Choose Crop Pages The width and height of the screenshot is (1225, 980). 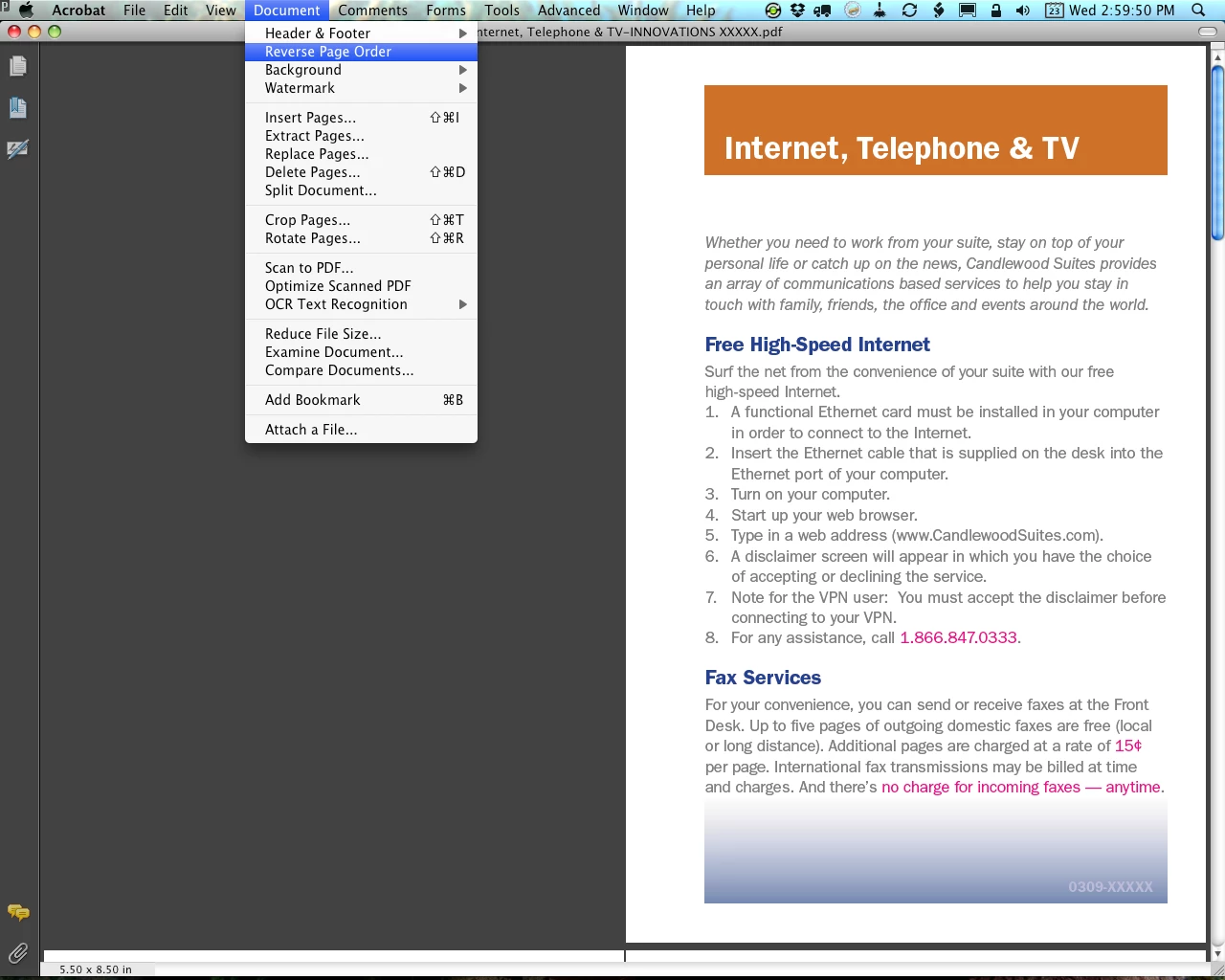pyautogui.click(x=361, y=220)
